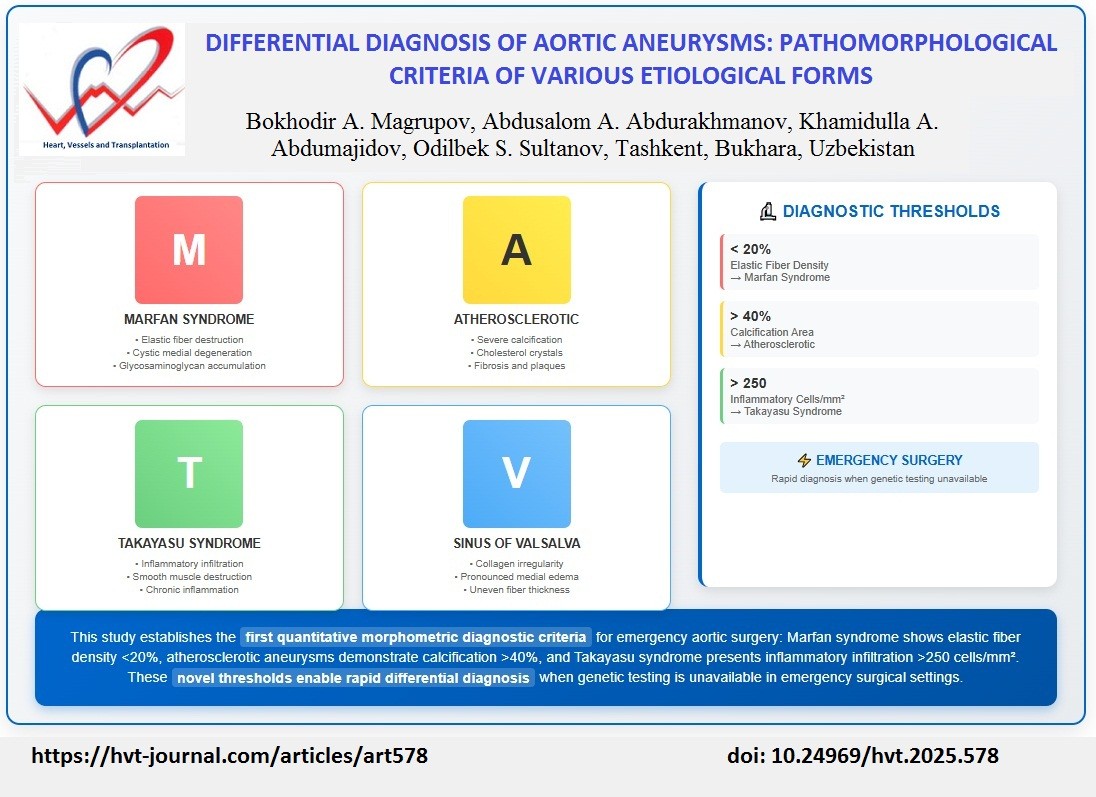The height and width of the screenshot is (797, 1096).
Task: Click 'Severe calcification' bullet
Action: pos(517,340)
